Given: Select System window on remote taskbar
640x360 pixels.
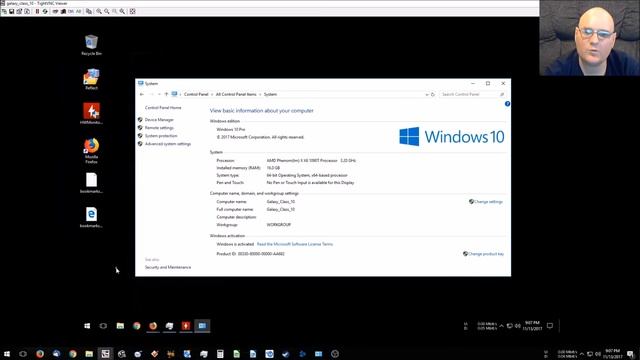Looking at the screenshot, I should [202, 326].
